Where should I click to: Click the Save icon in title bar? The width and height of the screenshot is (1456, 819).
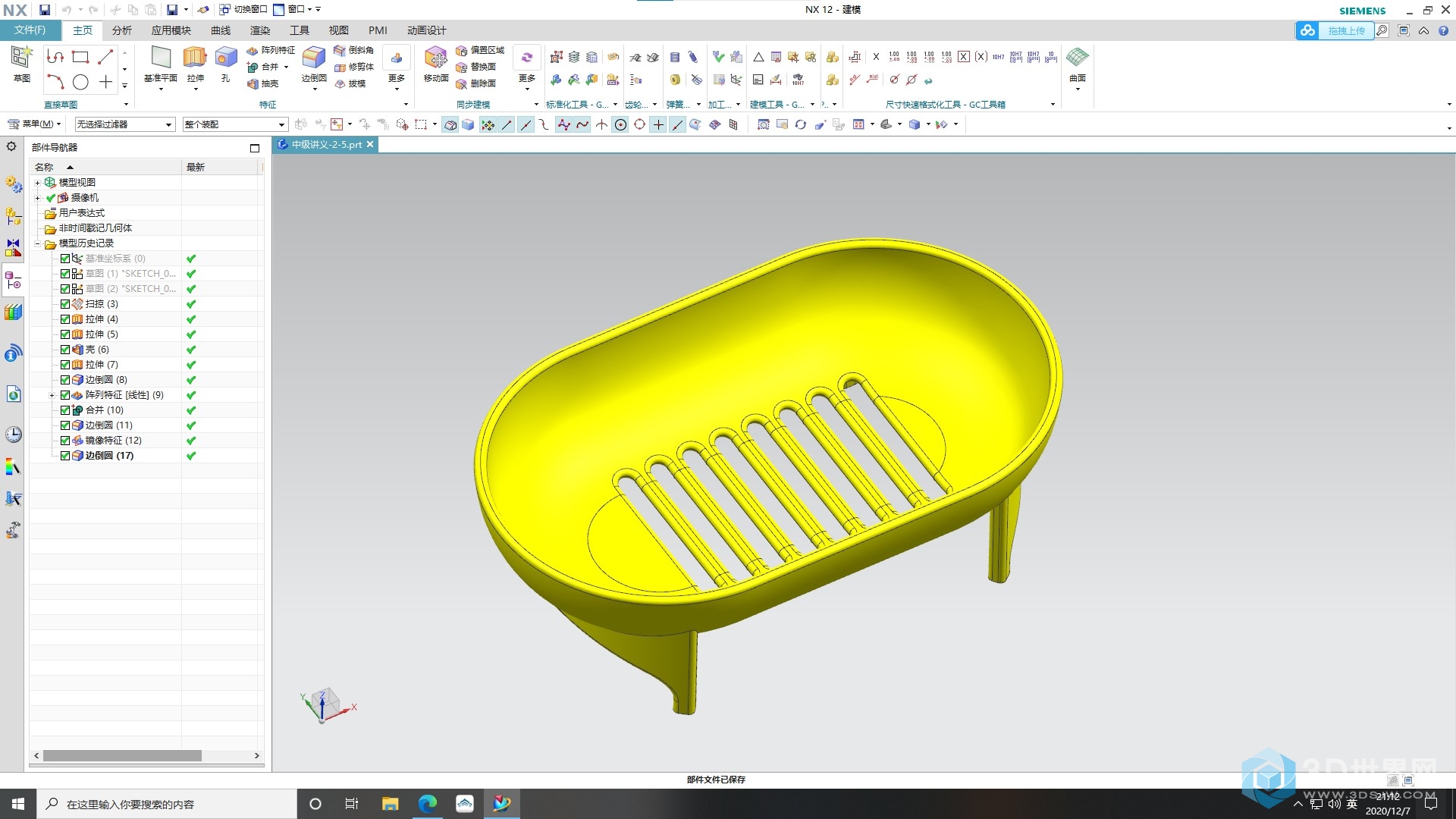point(45,10)
